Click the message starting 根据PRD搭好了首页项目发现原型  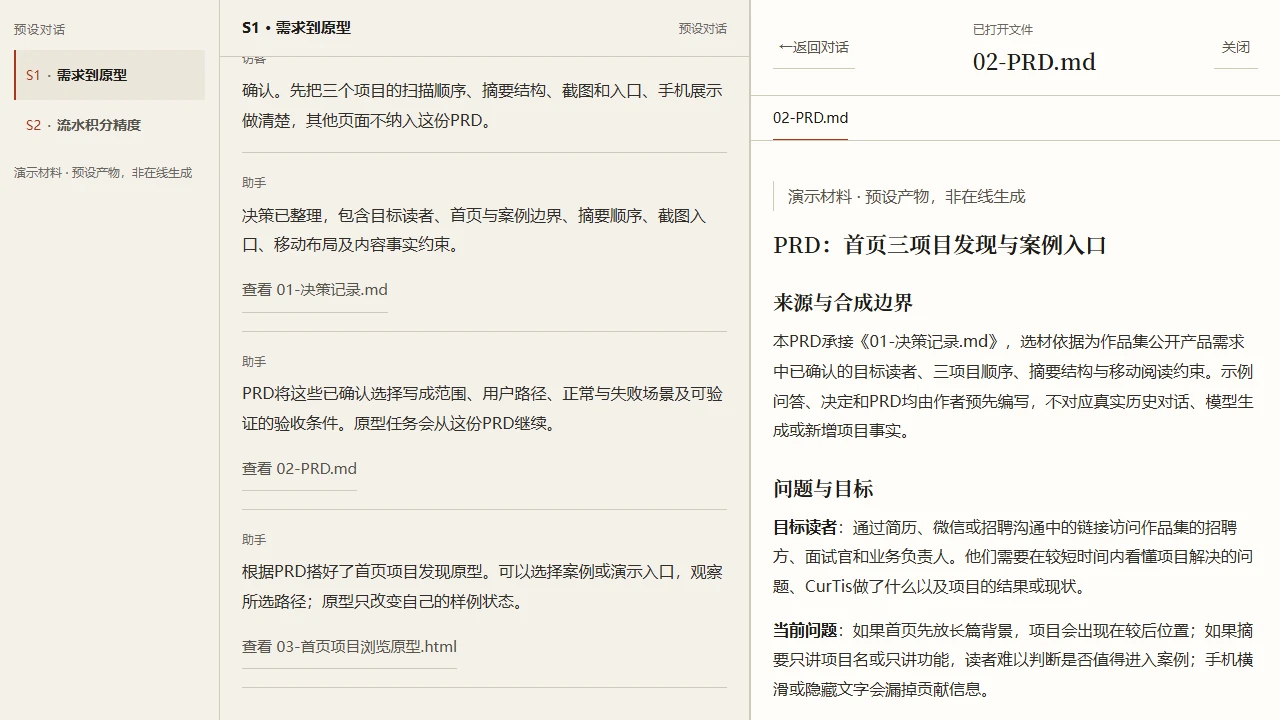pyautogui.click(x=484, y=587)
